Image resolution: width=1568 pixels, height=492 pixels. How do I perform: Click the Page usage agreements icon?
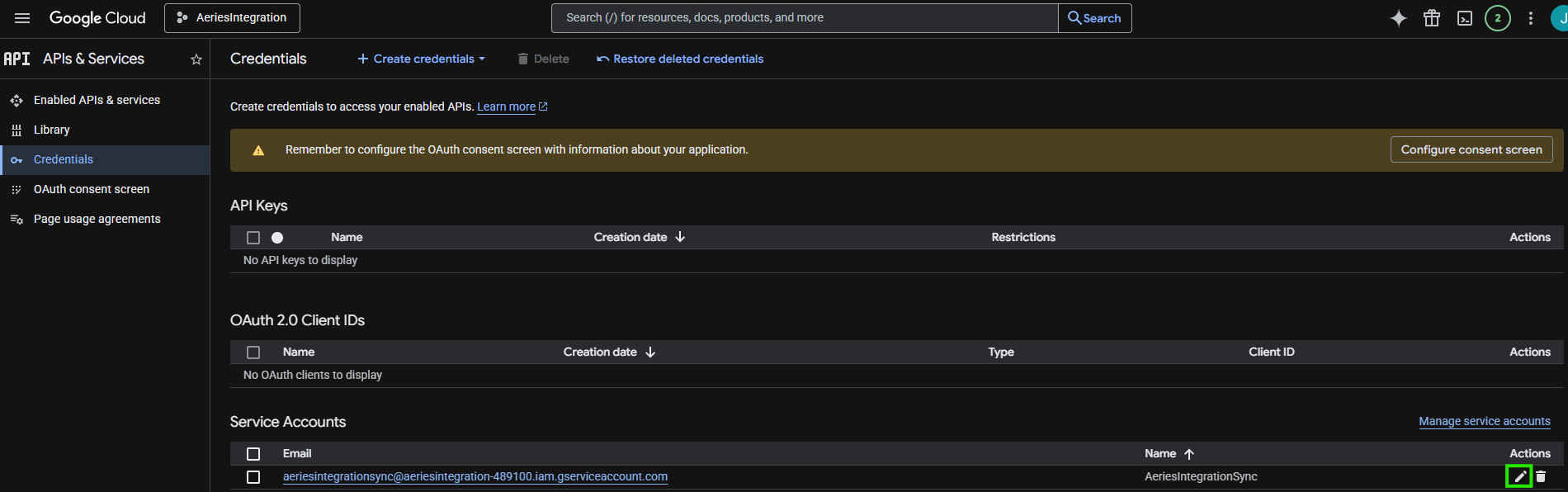click(x=17, y=220)
